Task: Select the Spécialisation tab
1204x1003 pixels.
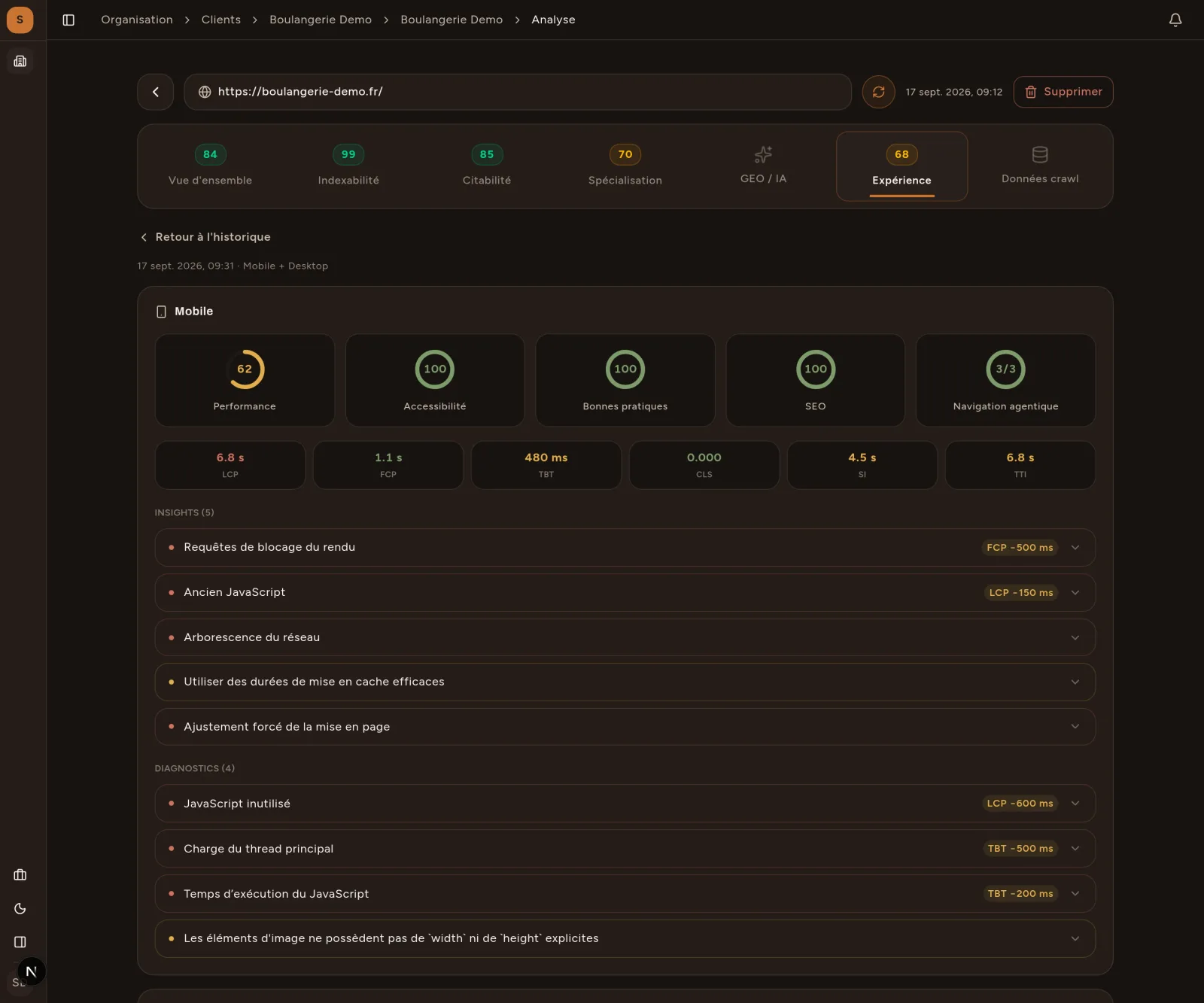Action: click(x=625, y=166)
